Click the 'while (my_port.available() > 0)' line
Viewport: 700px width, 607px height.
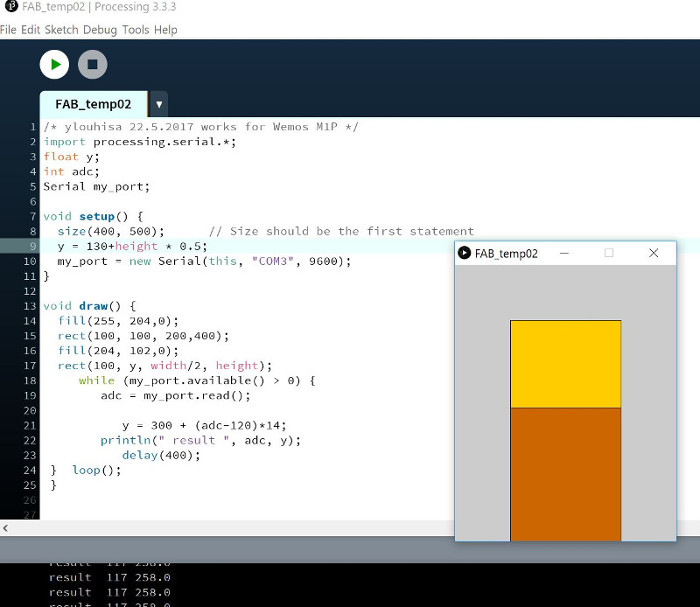[197, 381]
